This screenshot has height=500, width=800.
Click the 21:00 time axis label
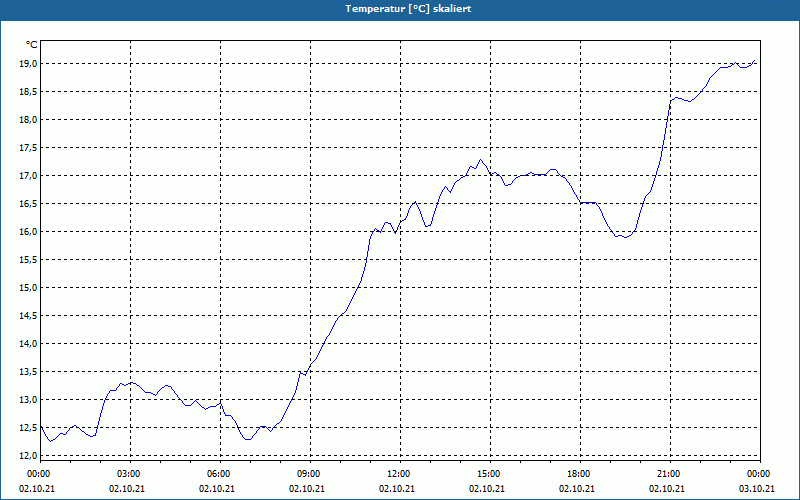[x=670, y=474]
